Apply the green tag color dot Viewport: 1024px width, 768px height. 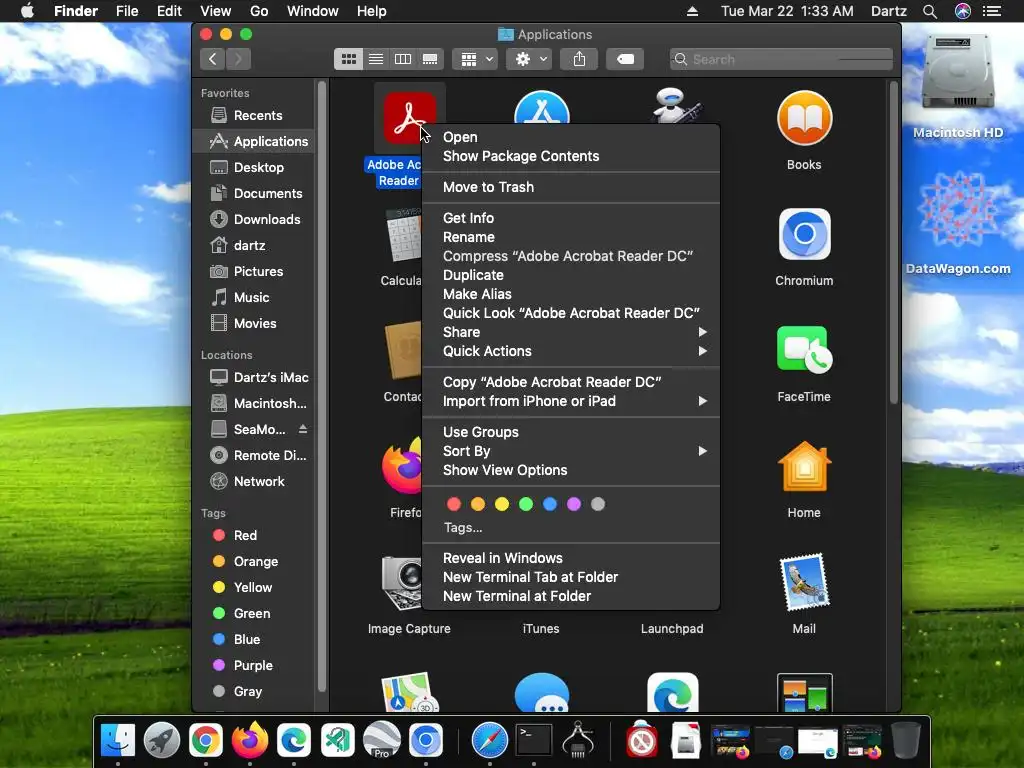(526, 504)
